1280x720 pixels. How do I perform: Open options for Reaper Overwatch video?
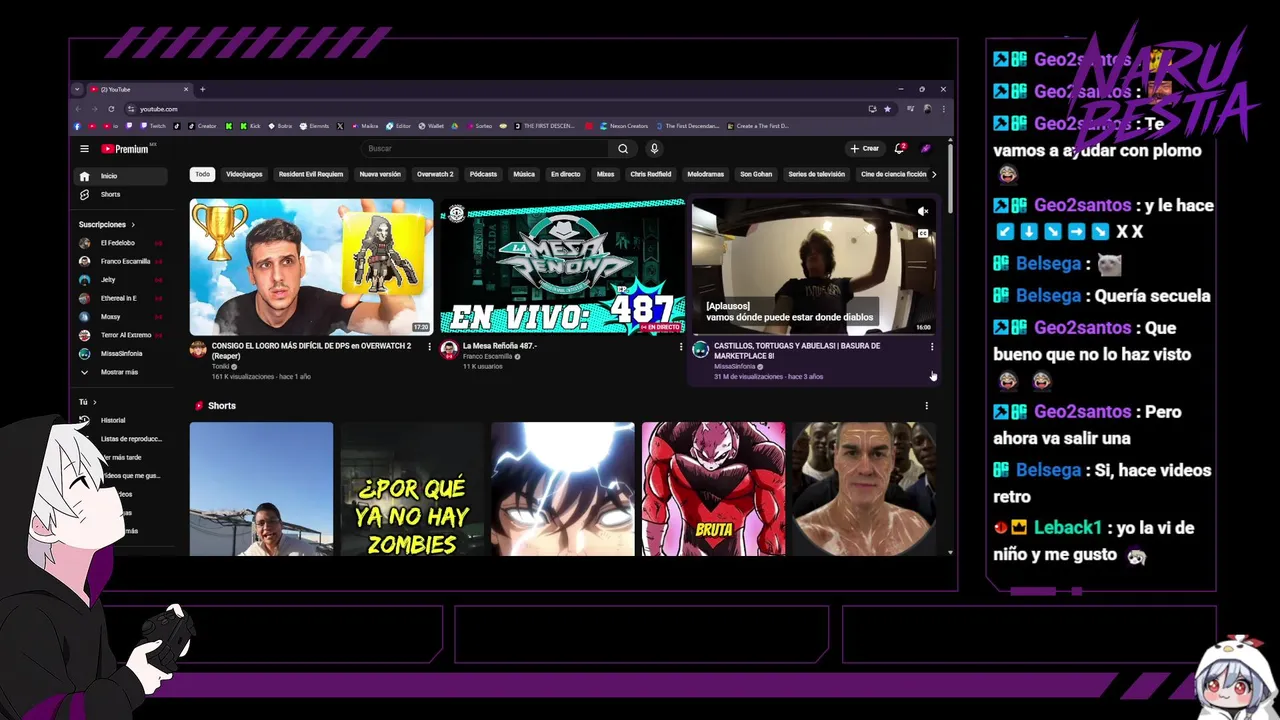point(430,347)
